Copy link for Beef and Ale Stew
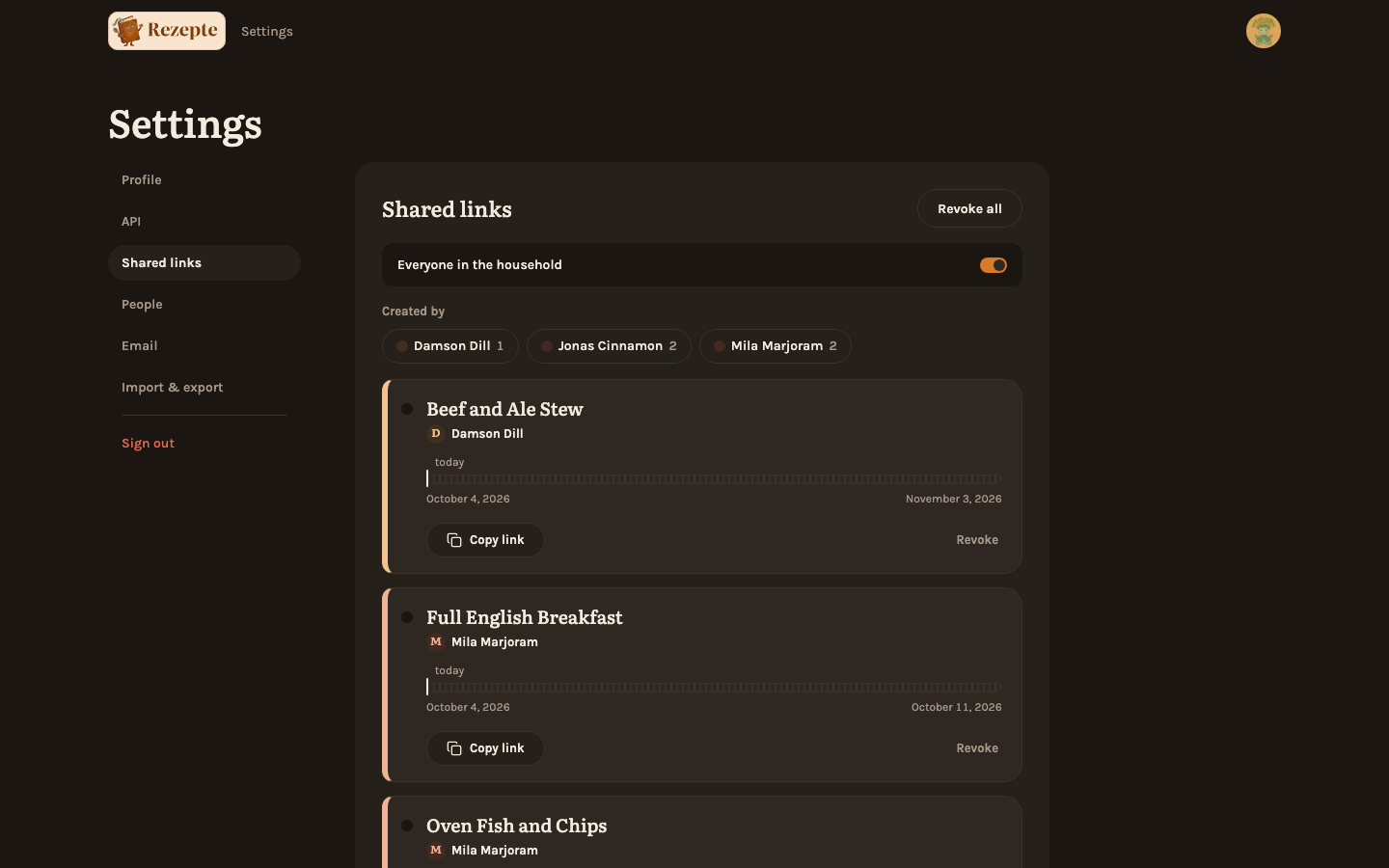 coord(485,540)
